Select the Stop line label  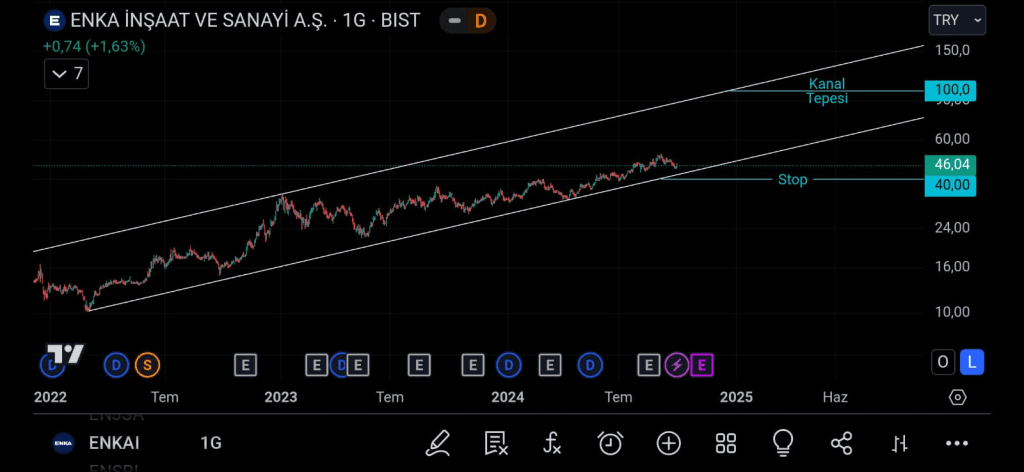point(792,180)
